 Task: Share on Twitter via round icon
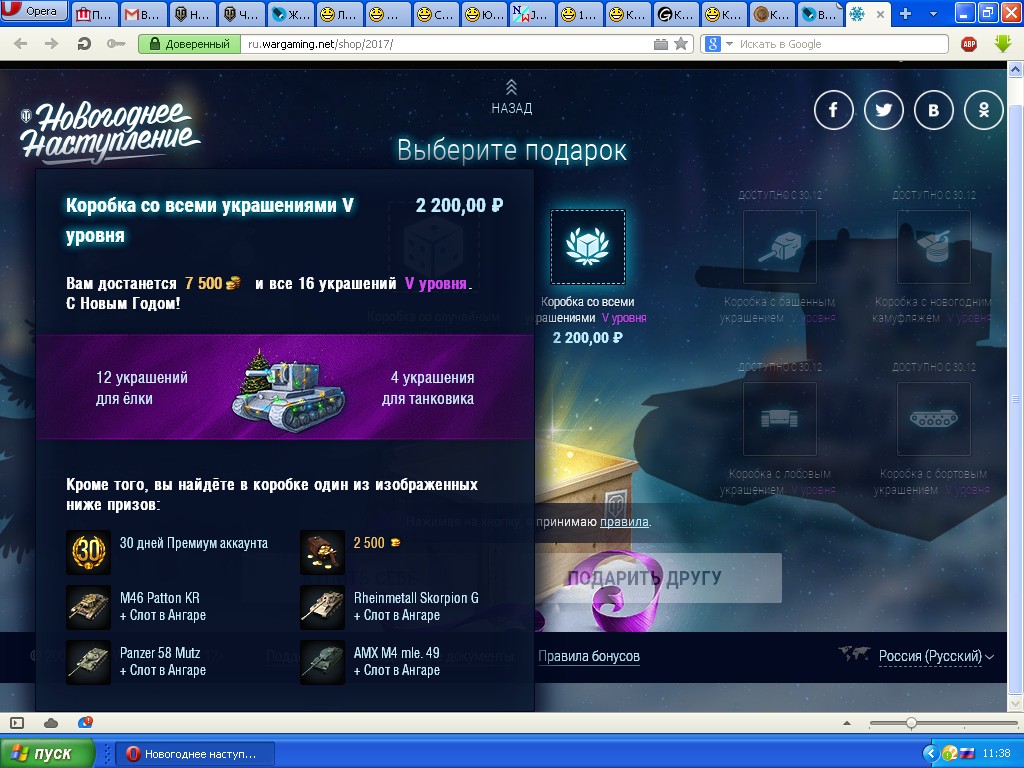coord(884,110)
